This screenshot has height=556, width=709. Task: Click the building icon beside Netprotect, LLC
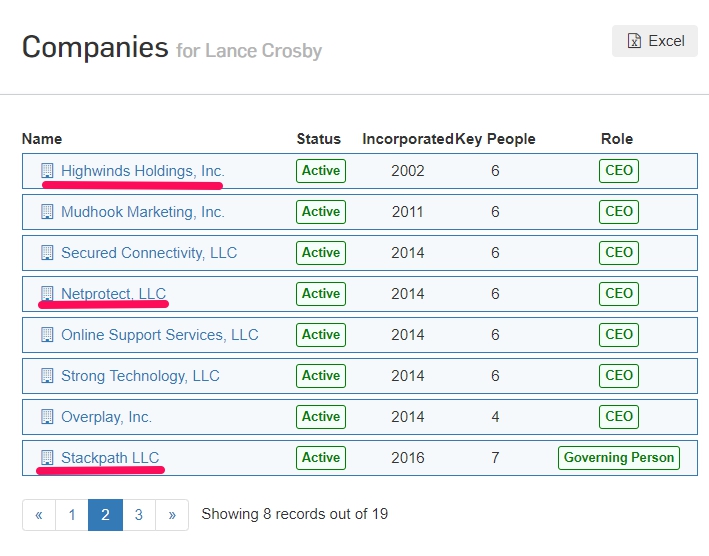47,294
